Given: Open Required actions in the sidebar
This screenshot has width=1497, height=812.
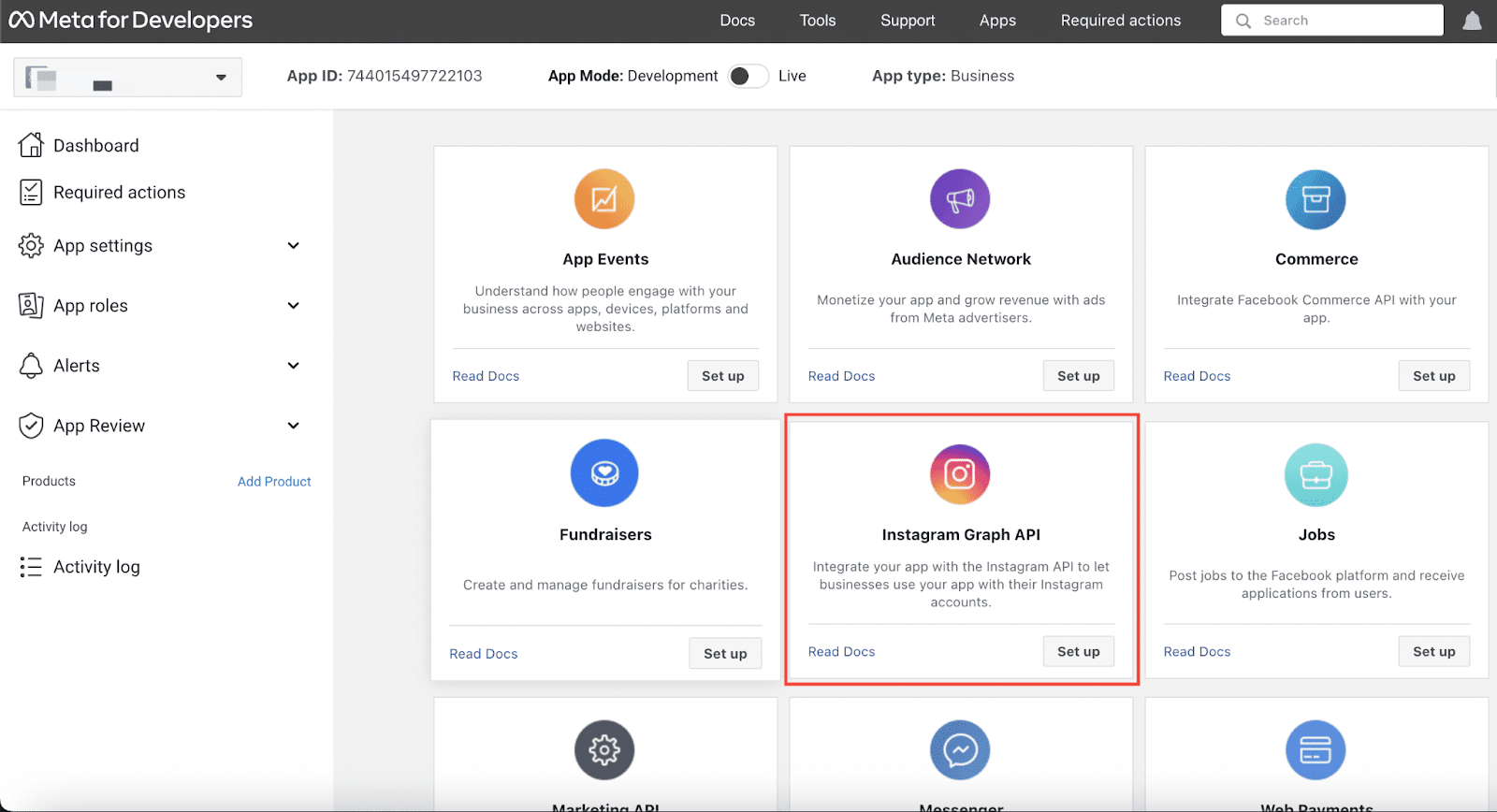Looking at the screenshot, I should click(x=120, y=192).
